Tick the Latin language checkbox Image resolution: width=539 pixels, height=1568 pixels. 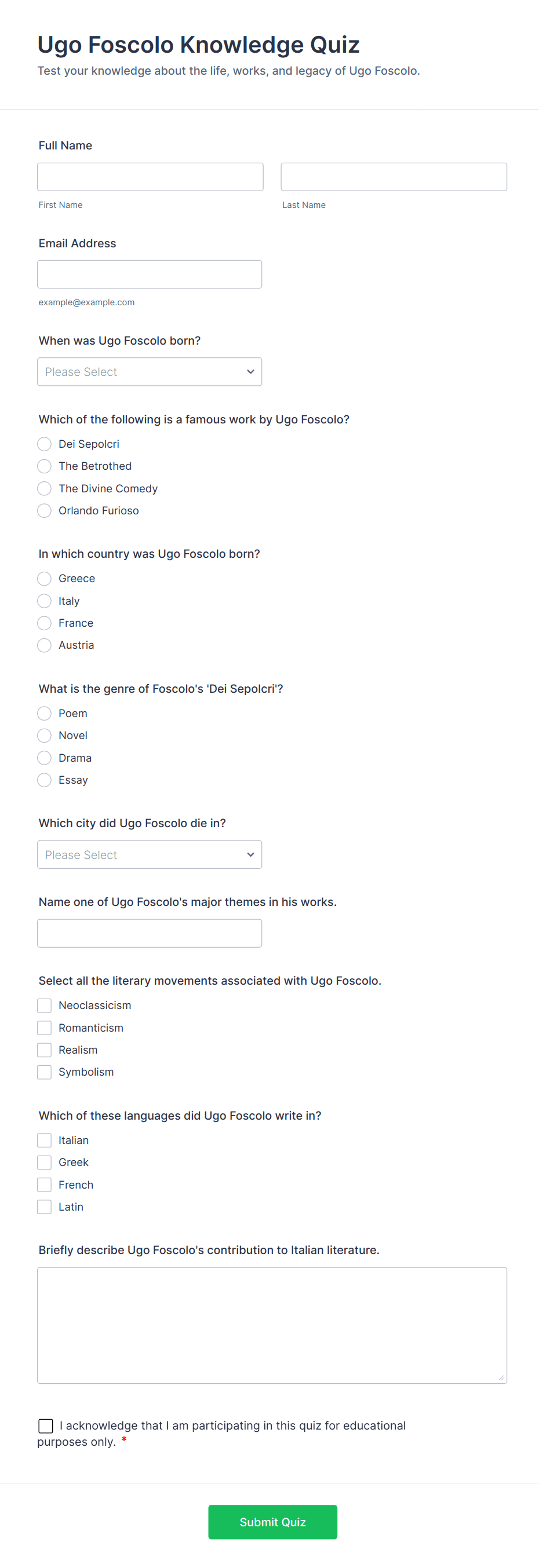point(45,1207)
